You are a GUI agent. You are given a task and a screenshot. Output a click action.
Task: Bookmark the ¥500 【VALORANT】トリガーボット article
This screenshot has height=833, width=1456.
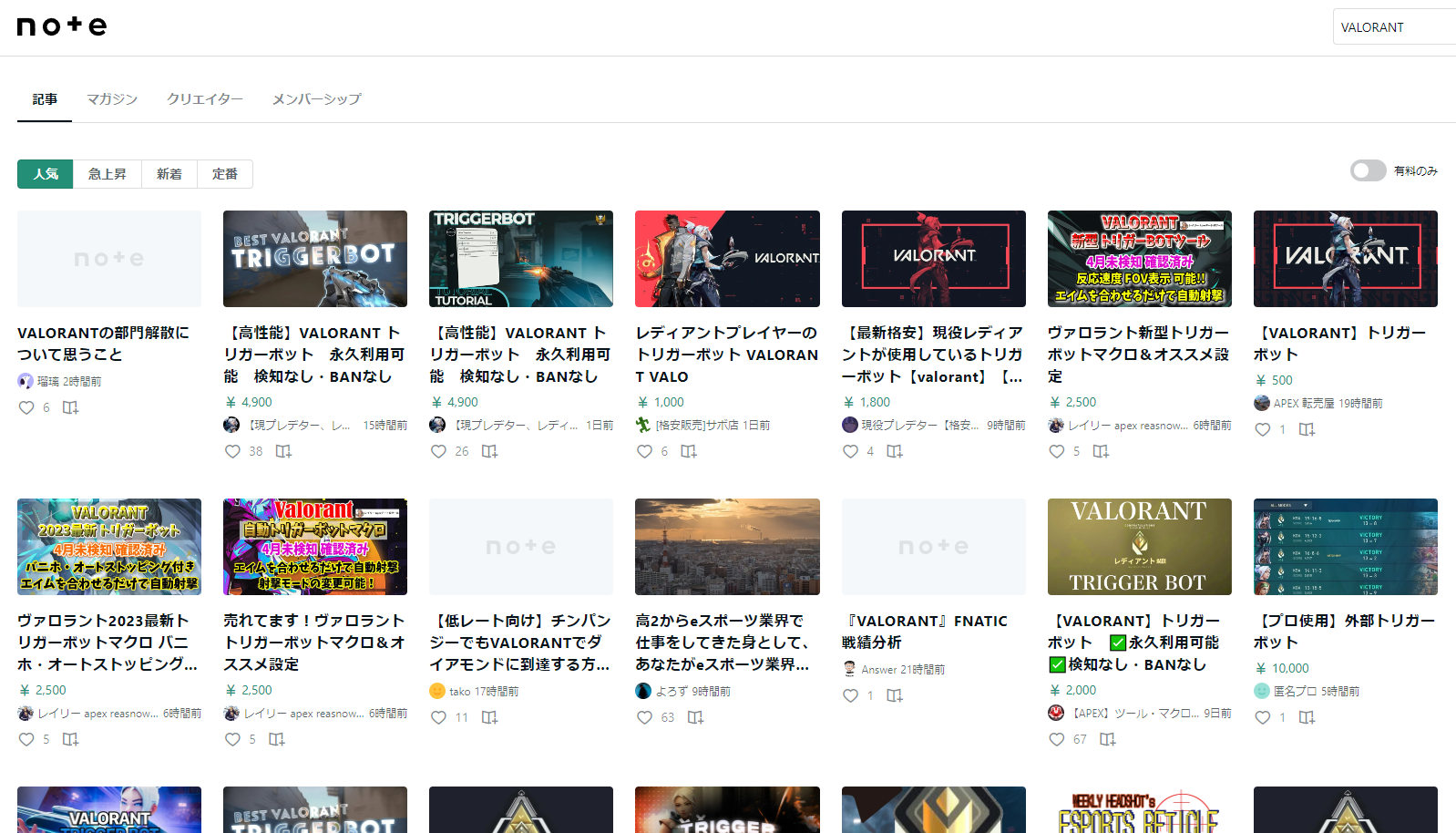point(1307,429)
